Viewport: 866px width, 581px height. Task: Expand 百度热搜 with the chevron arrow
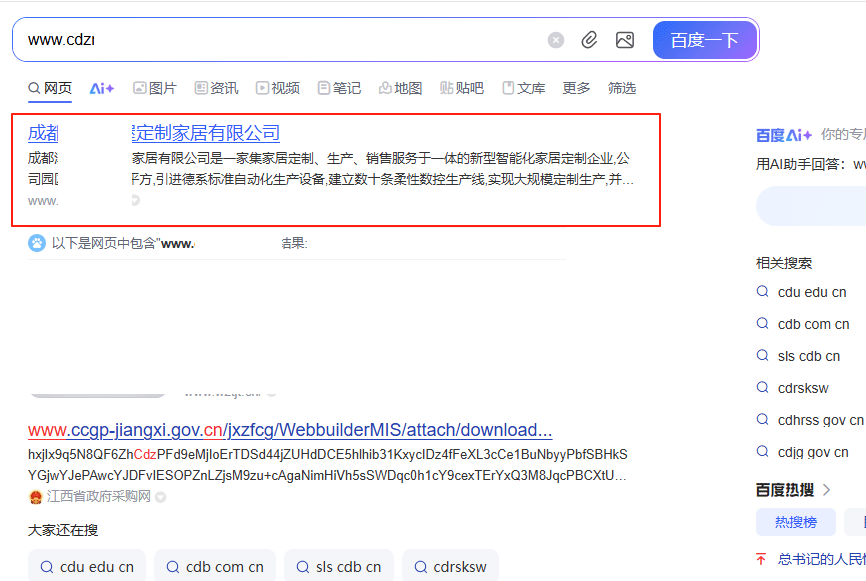(x=827, y=489)
